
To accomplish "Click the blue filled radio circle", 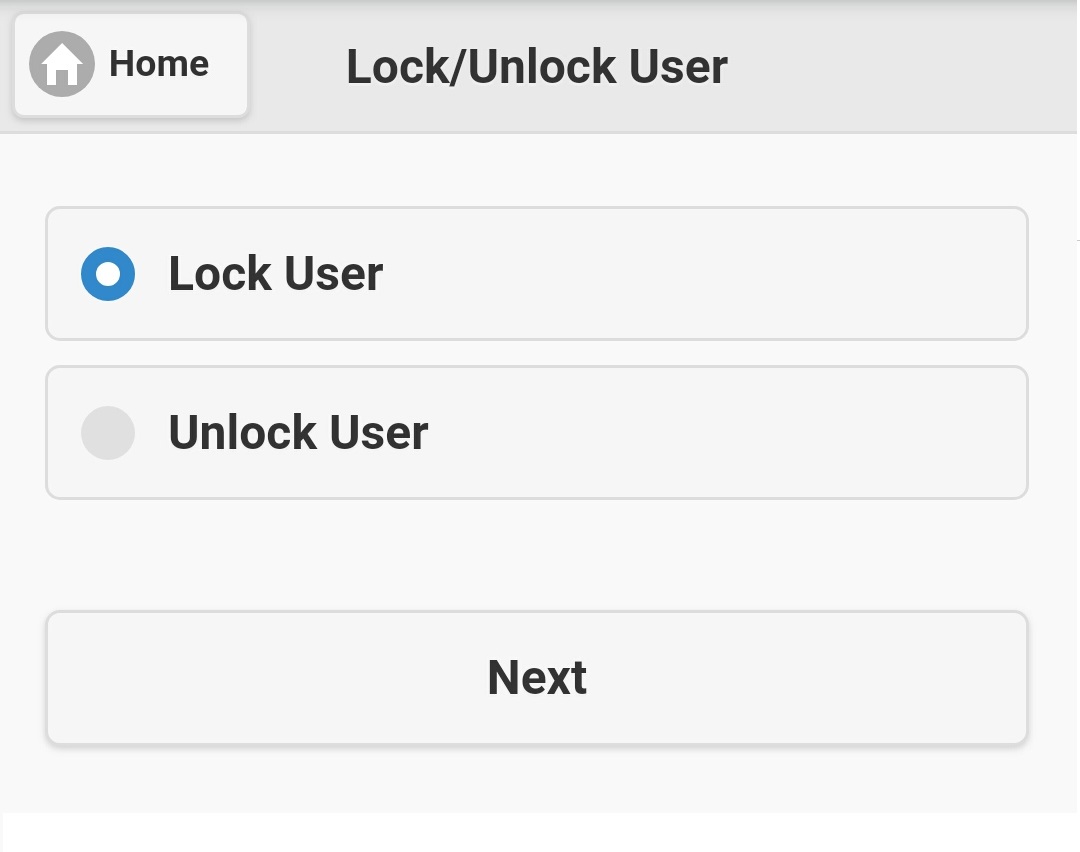I will [108, 274].
